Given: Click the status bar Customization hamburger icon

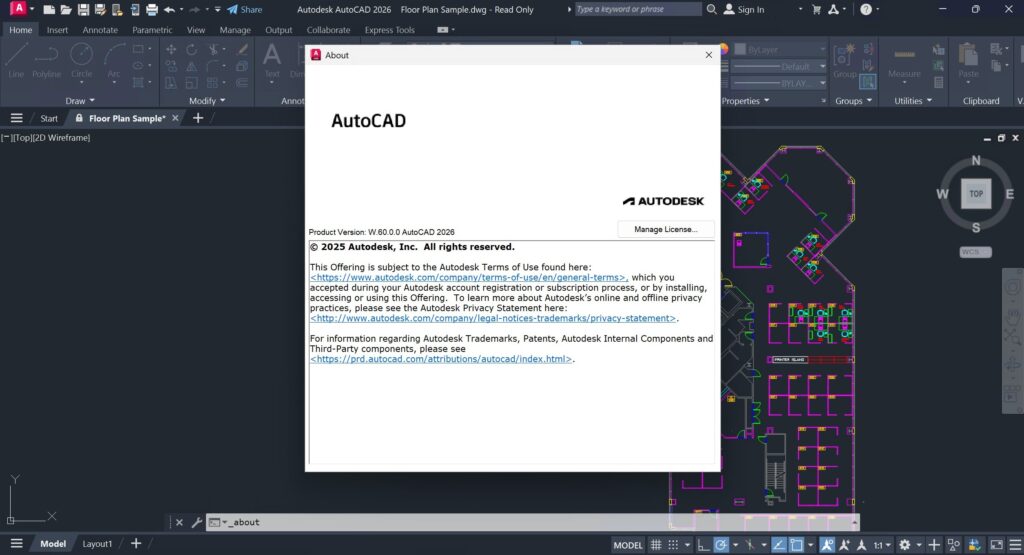Looking at the screenshot, I should click(x=1015, y=545).
